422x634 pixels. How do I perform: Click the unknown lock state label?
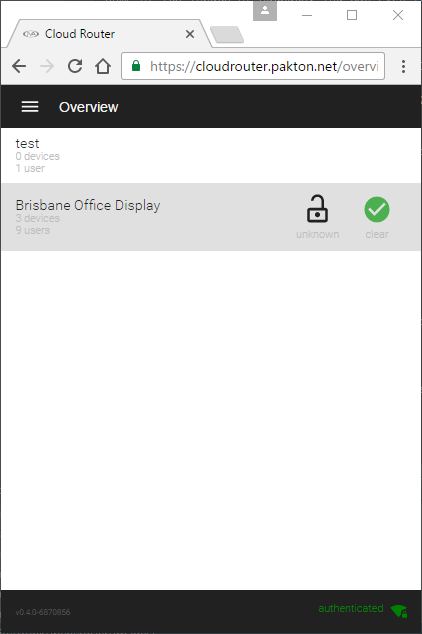click(x=317, y=234)
